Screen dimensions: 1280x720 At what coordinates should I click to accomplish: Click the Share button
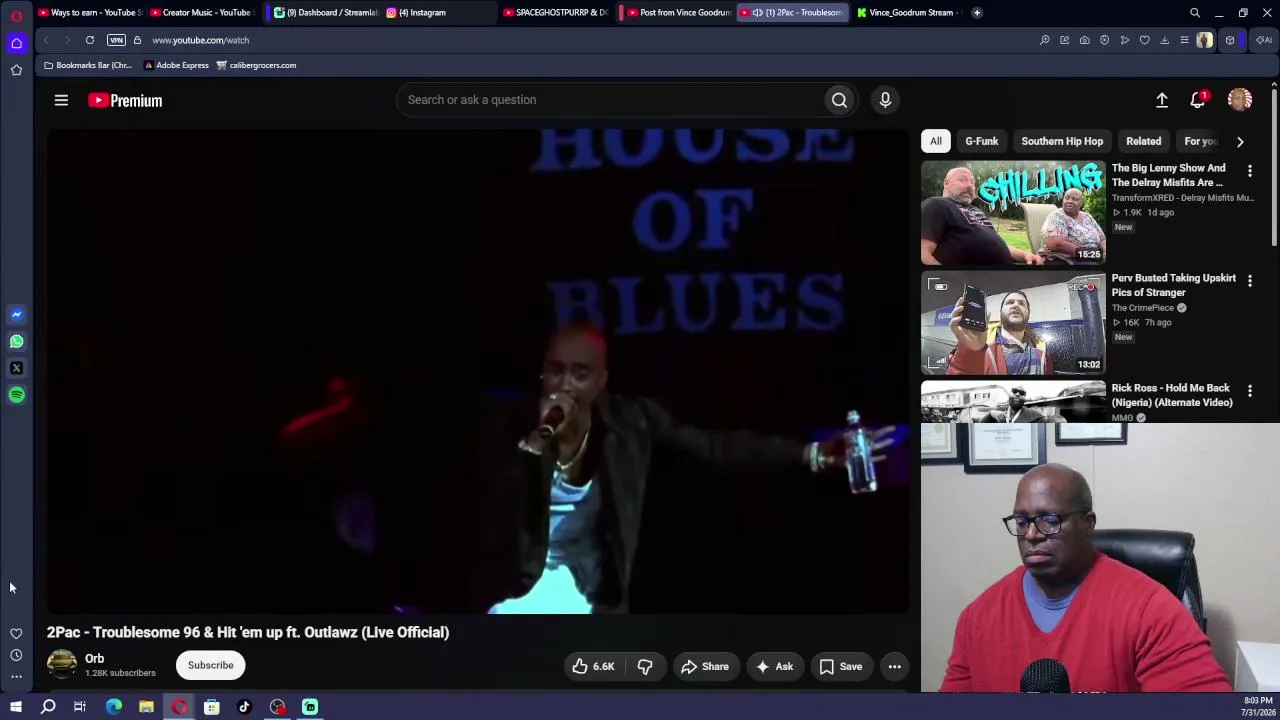705,666
